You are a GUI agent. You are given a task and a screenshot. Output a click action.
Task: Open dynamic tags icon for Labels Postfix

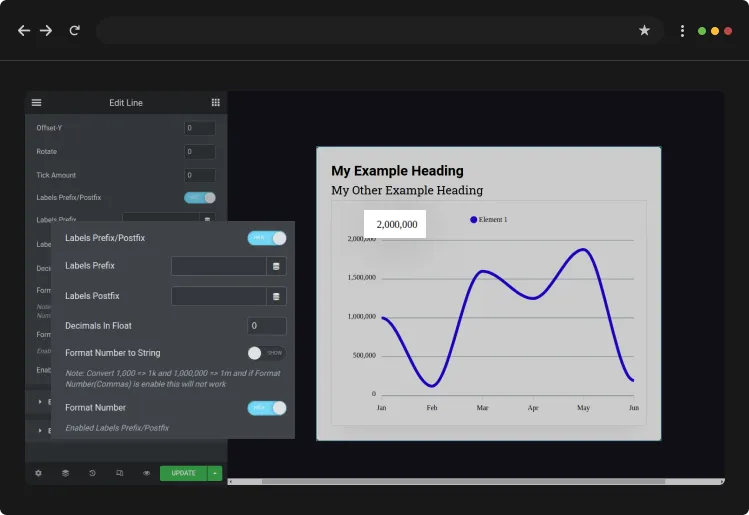coord(276,296)
